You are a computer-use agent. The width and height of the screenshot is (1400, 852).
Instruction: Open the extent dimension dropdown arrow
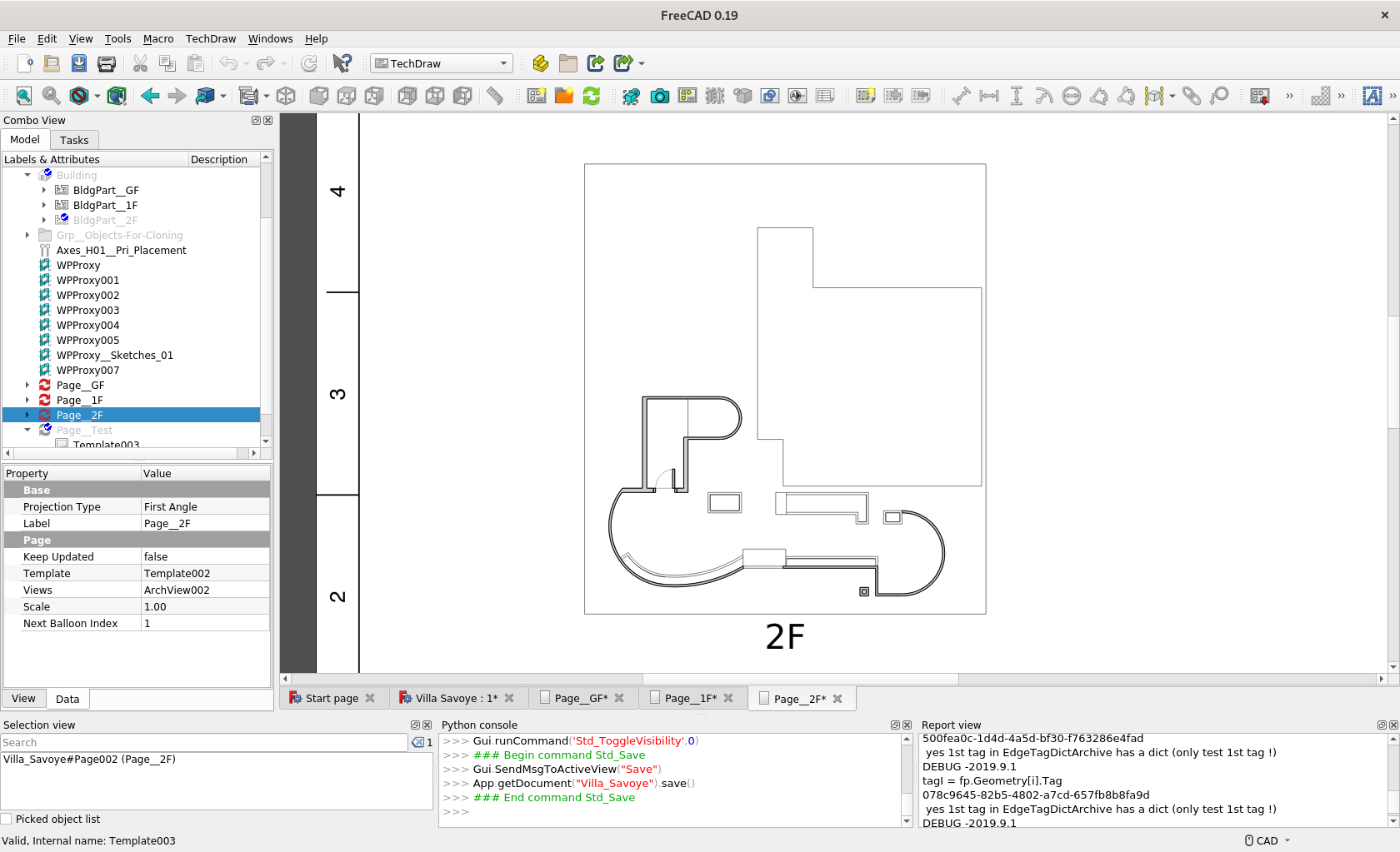click(1172, 96)
